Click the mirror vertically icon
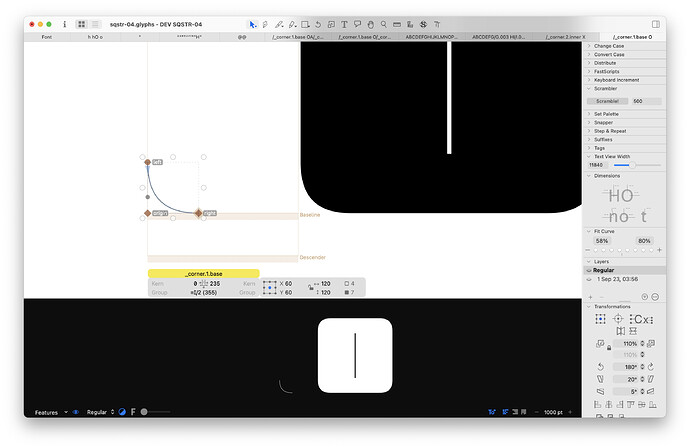The width and height of the screenshot is (690, 448). 633,331
